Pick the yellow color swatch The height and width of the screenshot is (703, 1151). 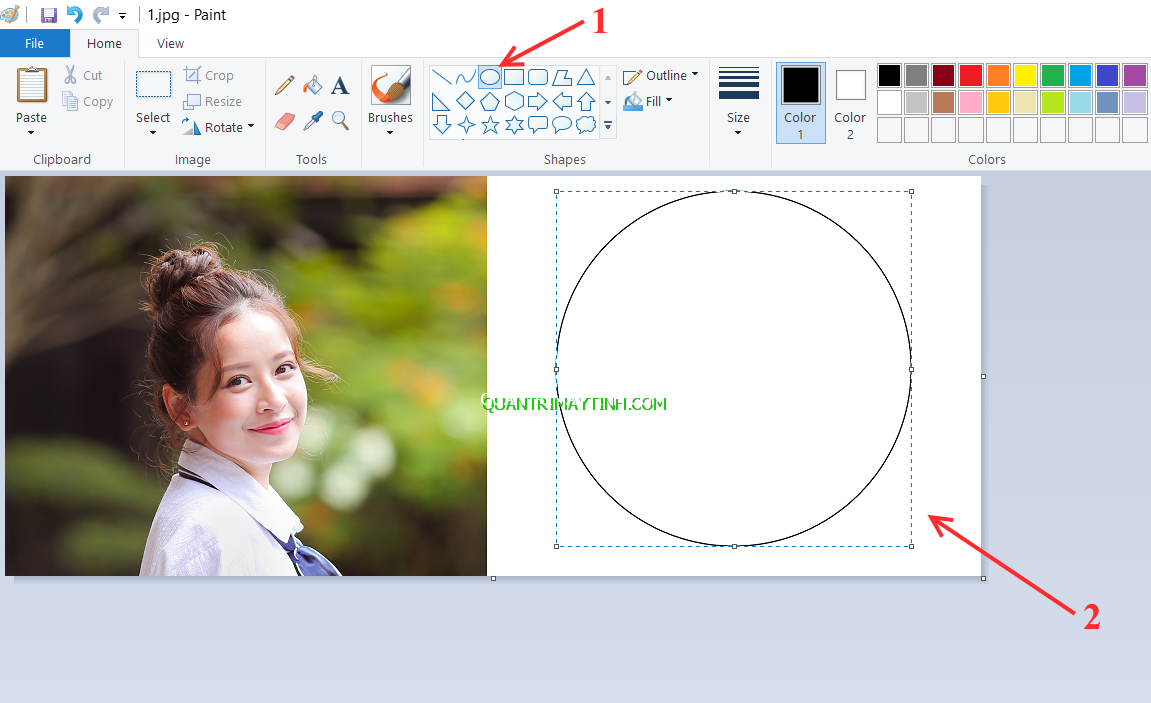(x=1025, y=76)
